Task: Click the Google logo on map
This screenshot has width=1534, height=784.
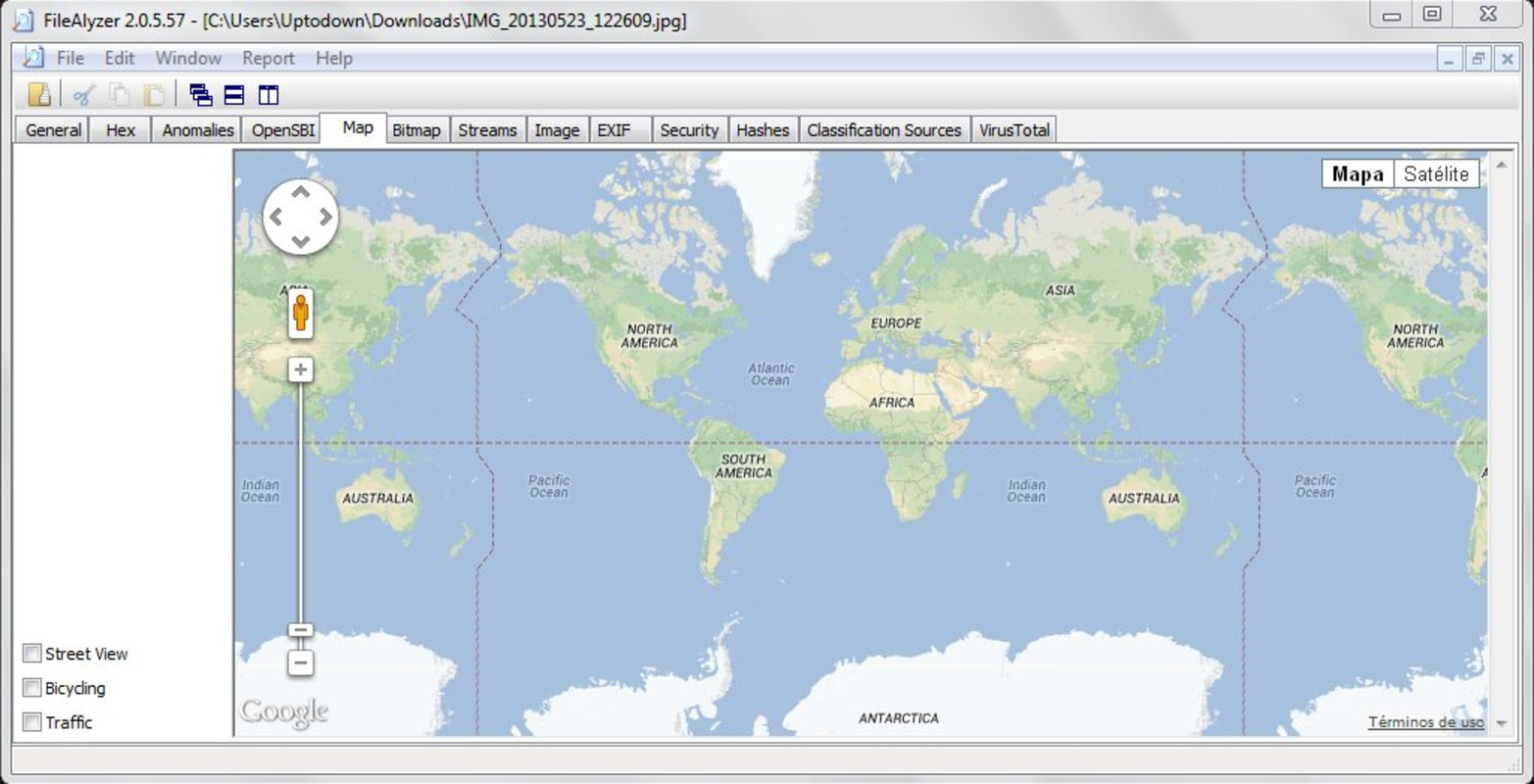Action: [x=284, y=712]
